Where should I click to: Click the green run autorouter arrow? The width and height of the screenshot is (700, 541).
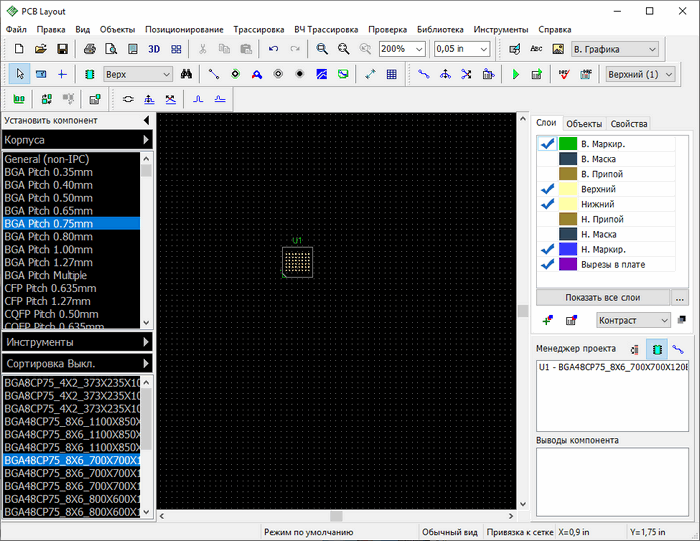coord(516,75)
